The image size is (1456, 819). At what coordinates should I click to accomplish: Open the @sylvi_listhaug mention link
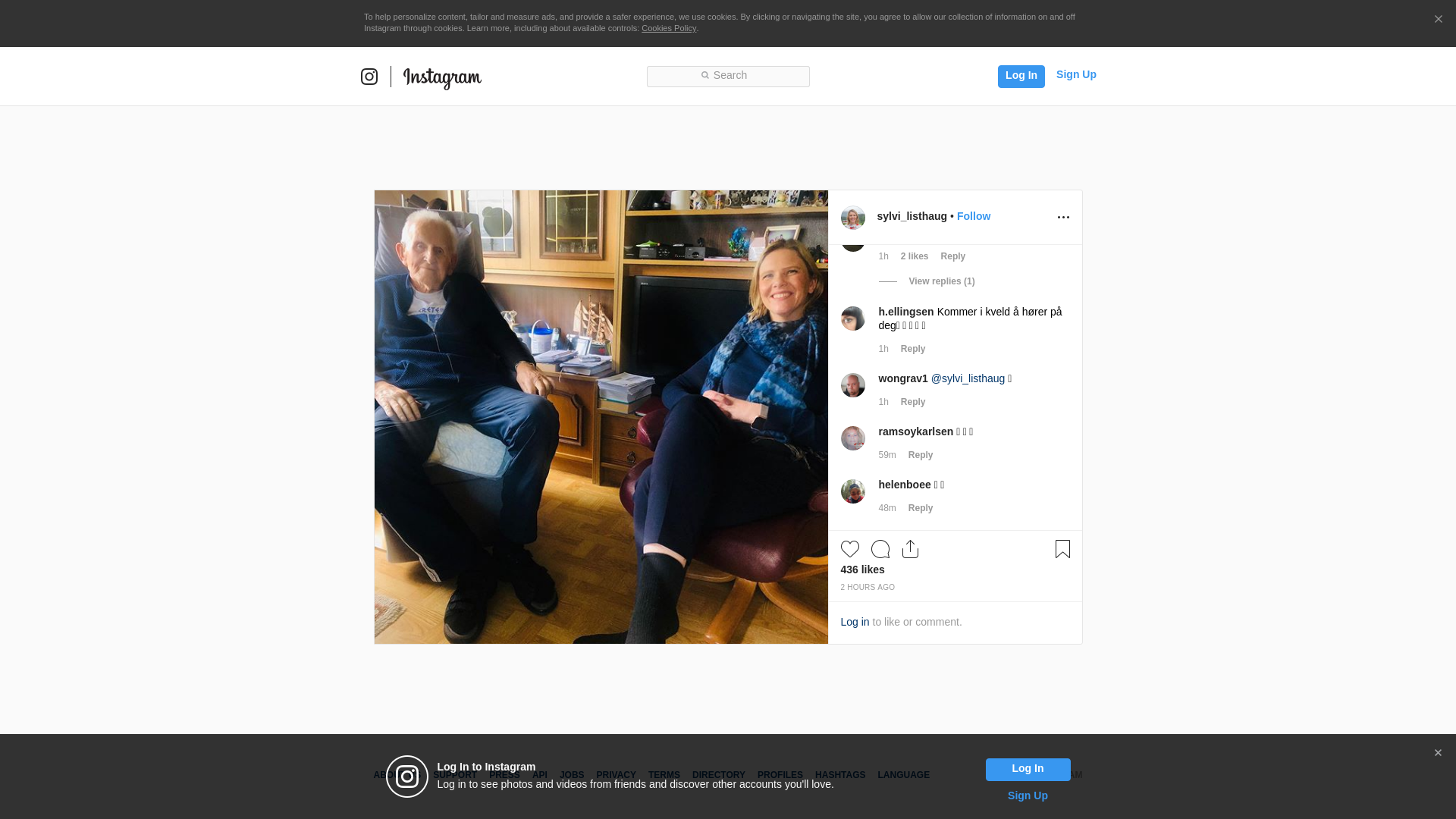[968, 378]
